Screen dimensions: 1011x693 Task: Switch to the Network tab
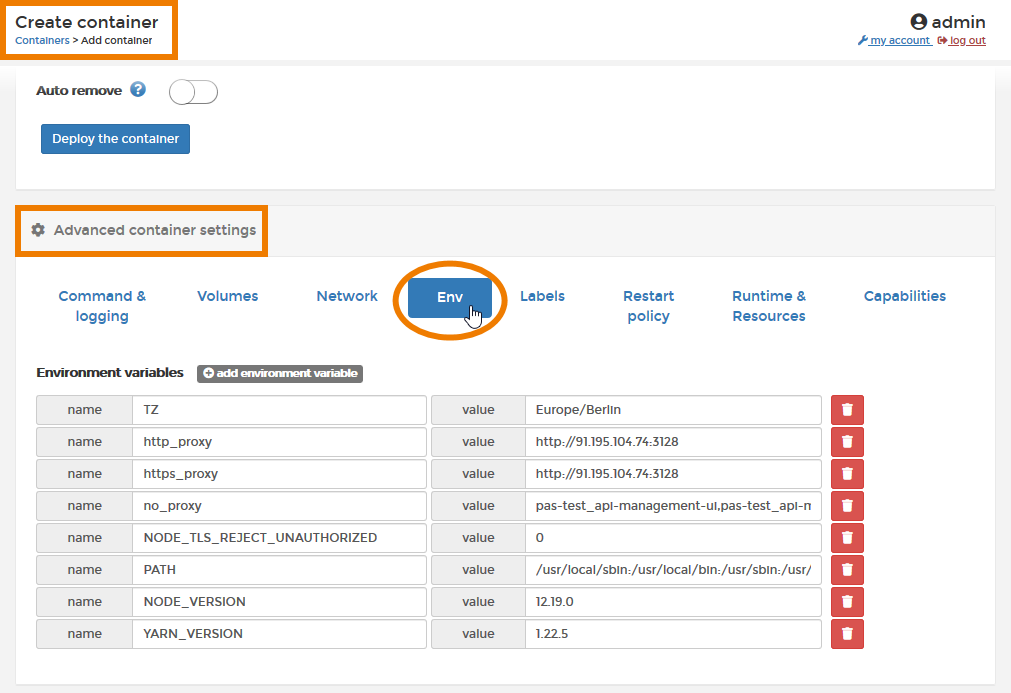coord(347,296)
